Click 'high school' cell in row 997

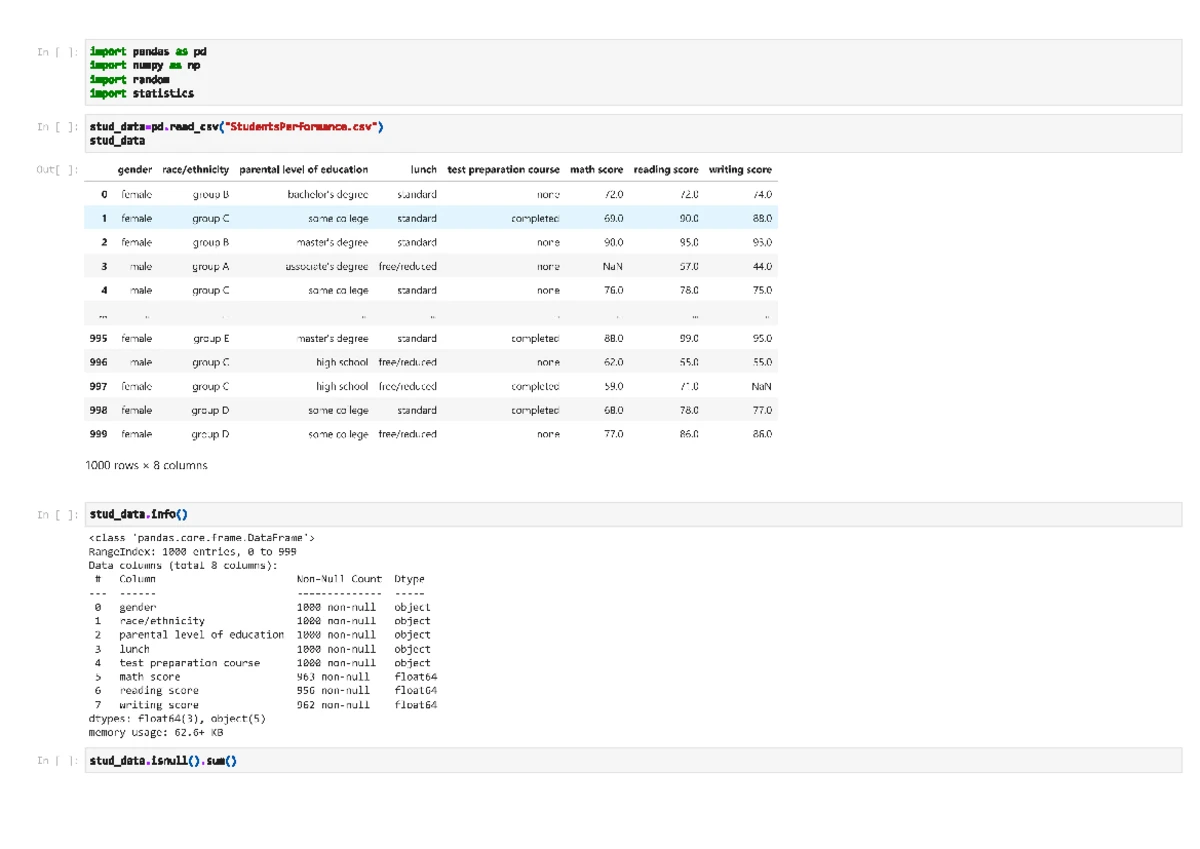pyautogui.click(x=342, y=386)
